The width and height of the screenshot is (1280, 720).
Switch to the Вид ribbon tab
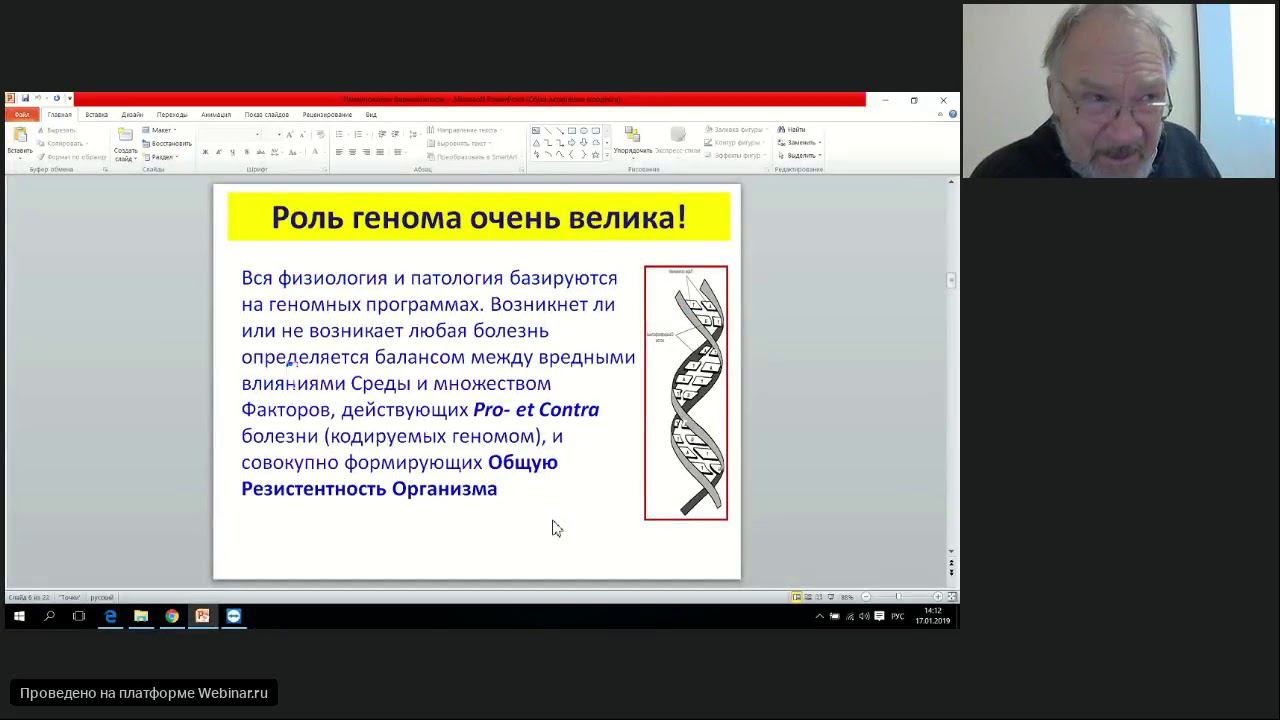(x=371, y=115)
